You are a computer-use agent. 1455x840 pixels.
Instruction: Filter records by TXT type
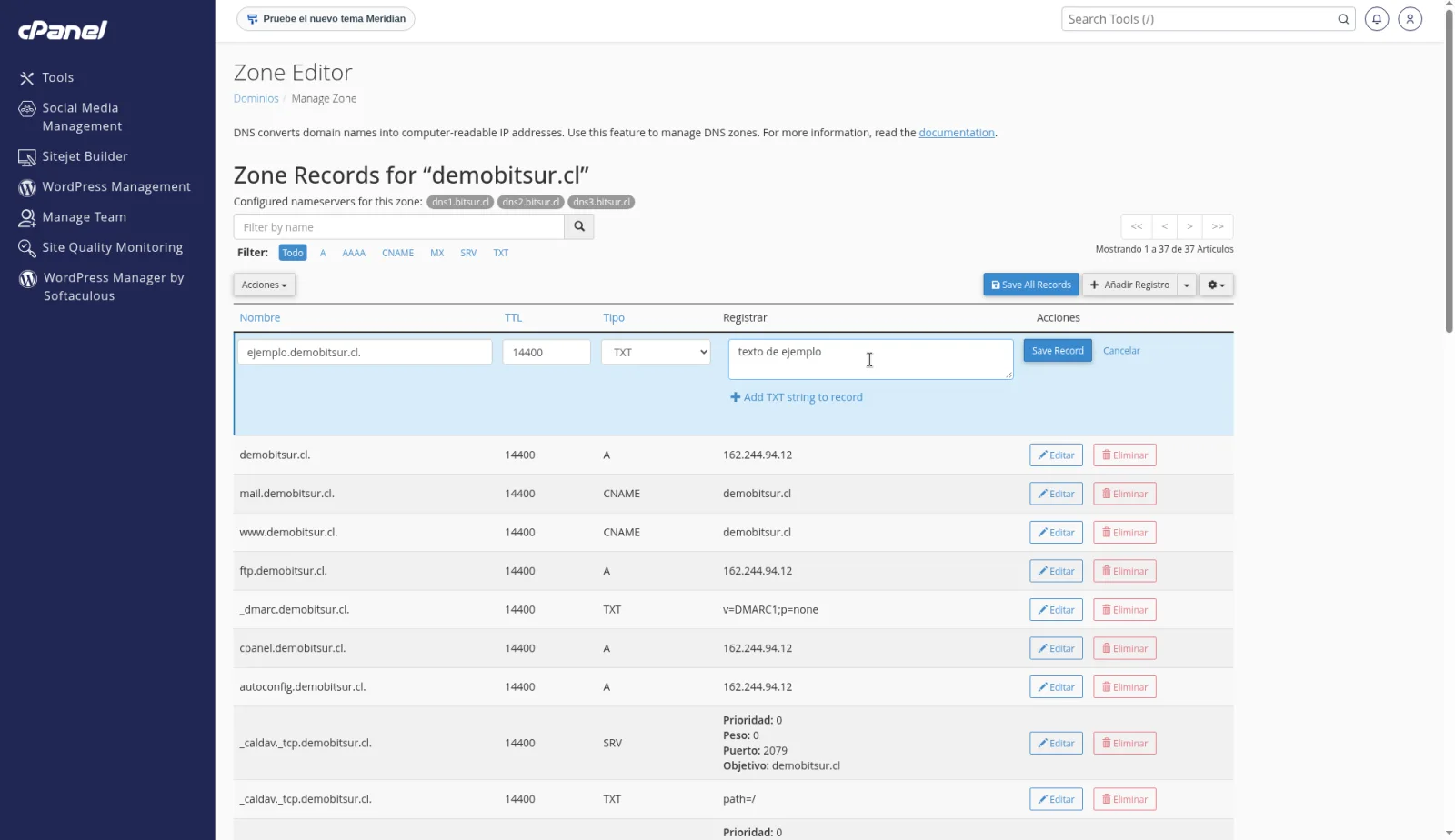(x=501, y=253)
